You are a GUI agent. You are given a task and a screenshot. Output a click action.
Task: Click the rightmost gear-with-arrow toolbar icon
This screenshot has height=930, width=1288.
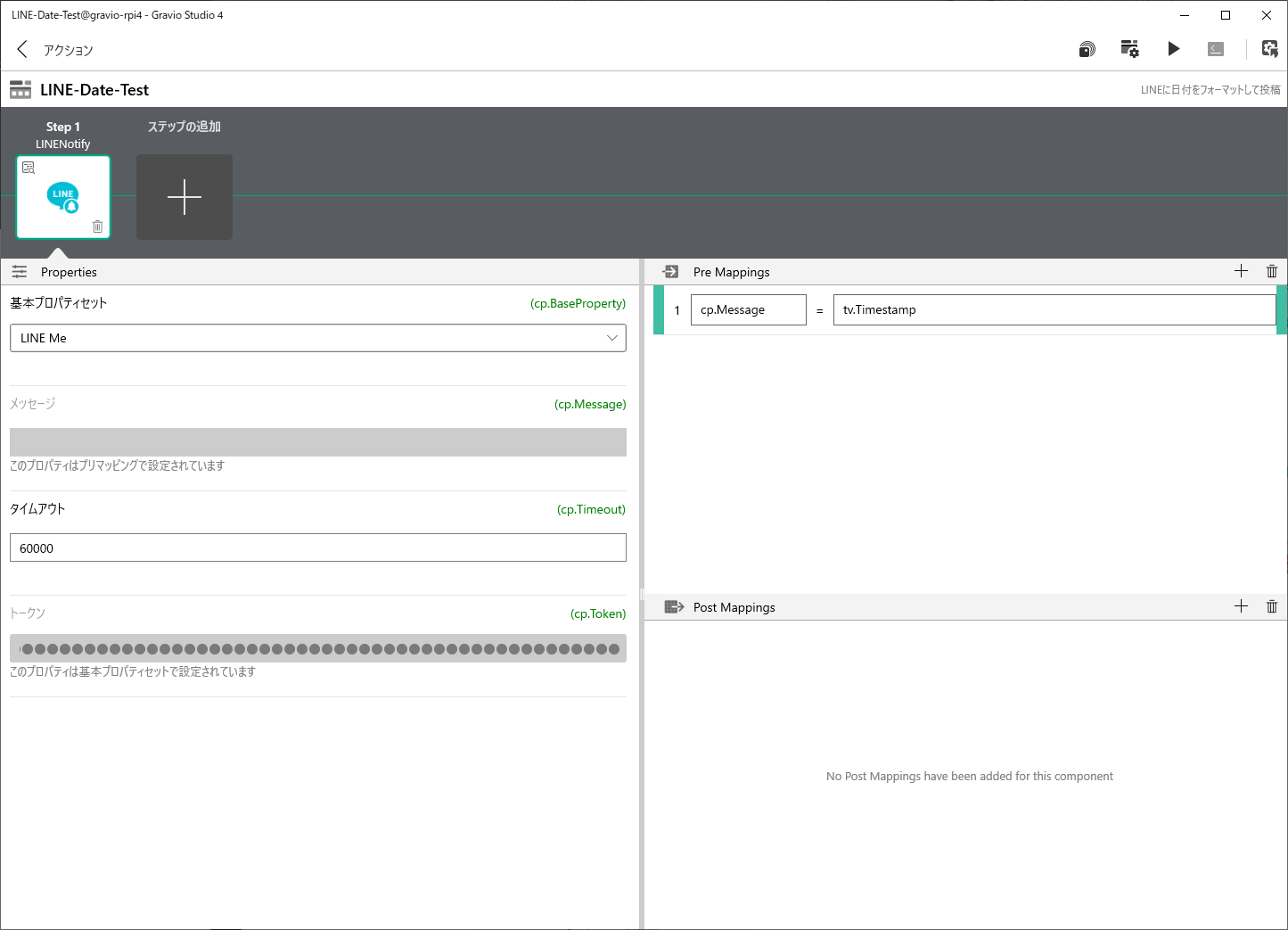coord(1269,49)
